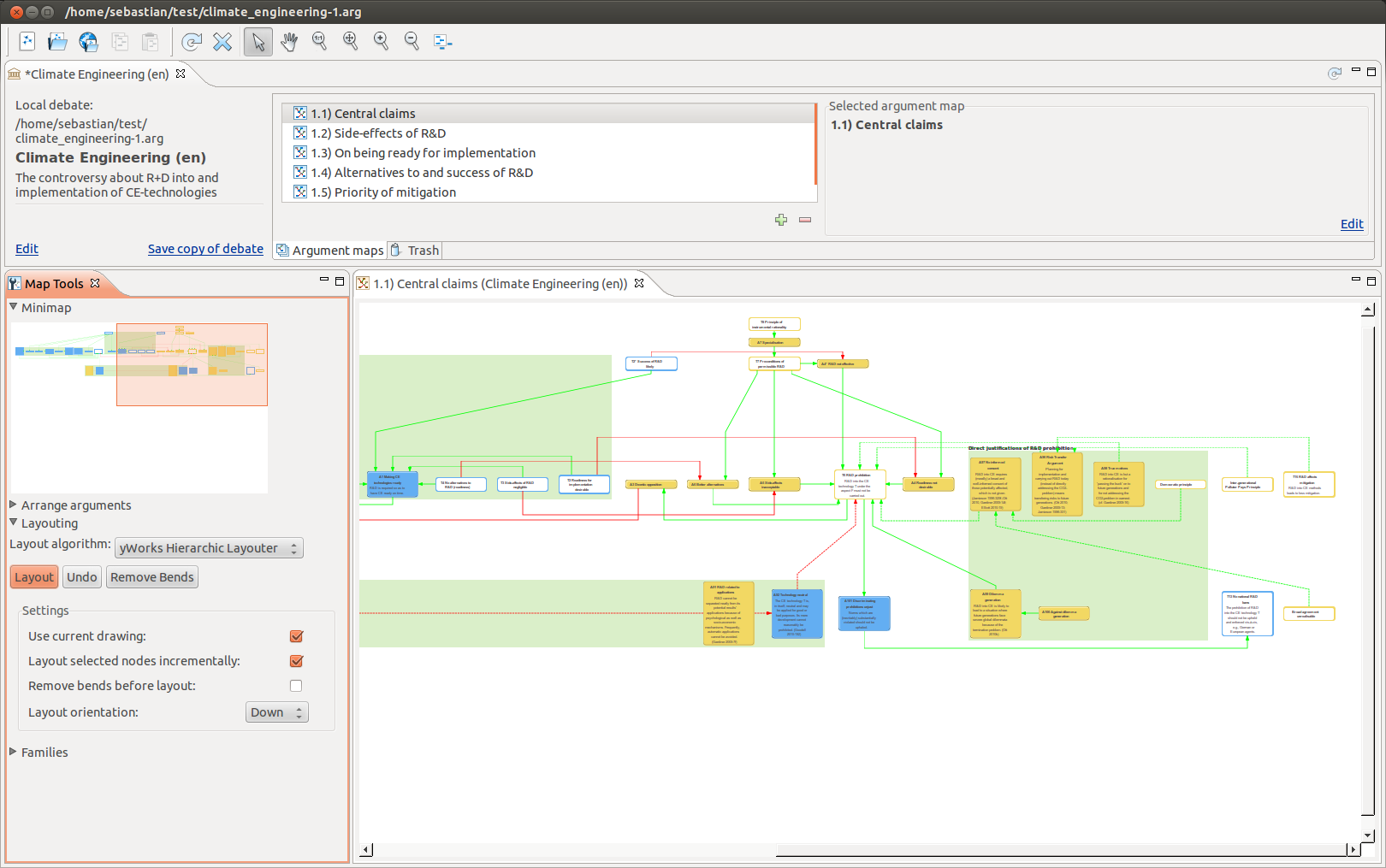1386x868 pixels.
Task: Fit map to window zoom
Action: coord(351,41)
